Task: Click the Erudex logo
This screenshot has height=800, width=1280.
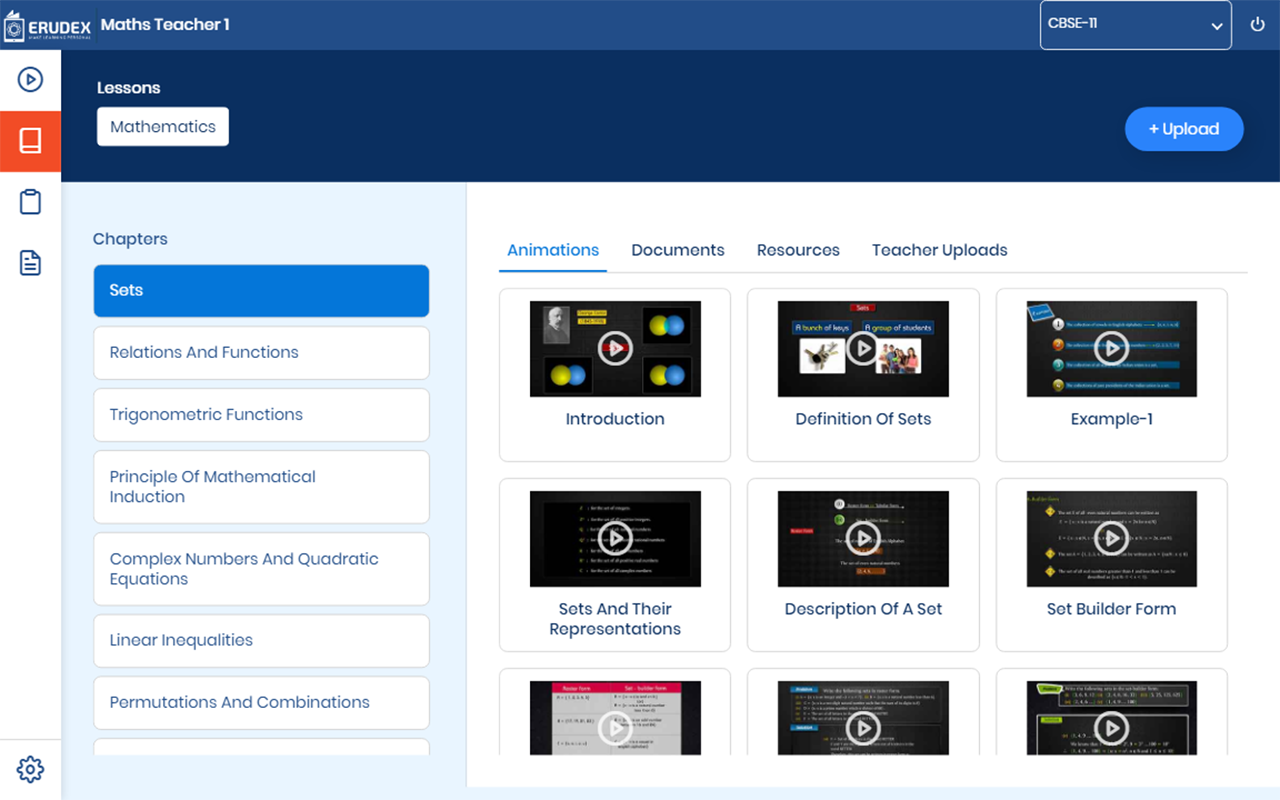Action: pyautogui.click(x=46, y=25)
